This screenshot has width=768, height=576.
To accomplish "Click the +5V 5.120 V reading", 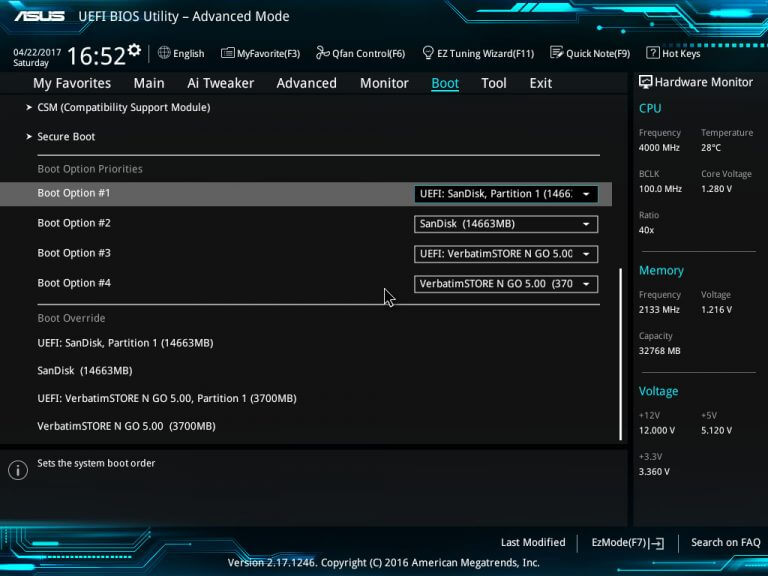I will (x=716, y=431).
